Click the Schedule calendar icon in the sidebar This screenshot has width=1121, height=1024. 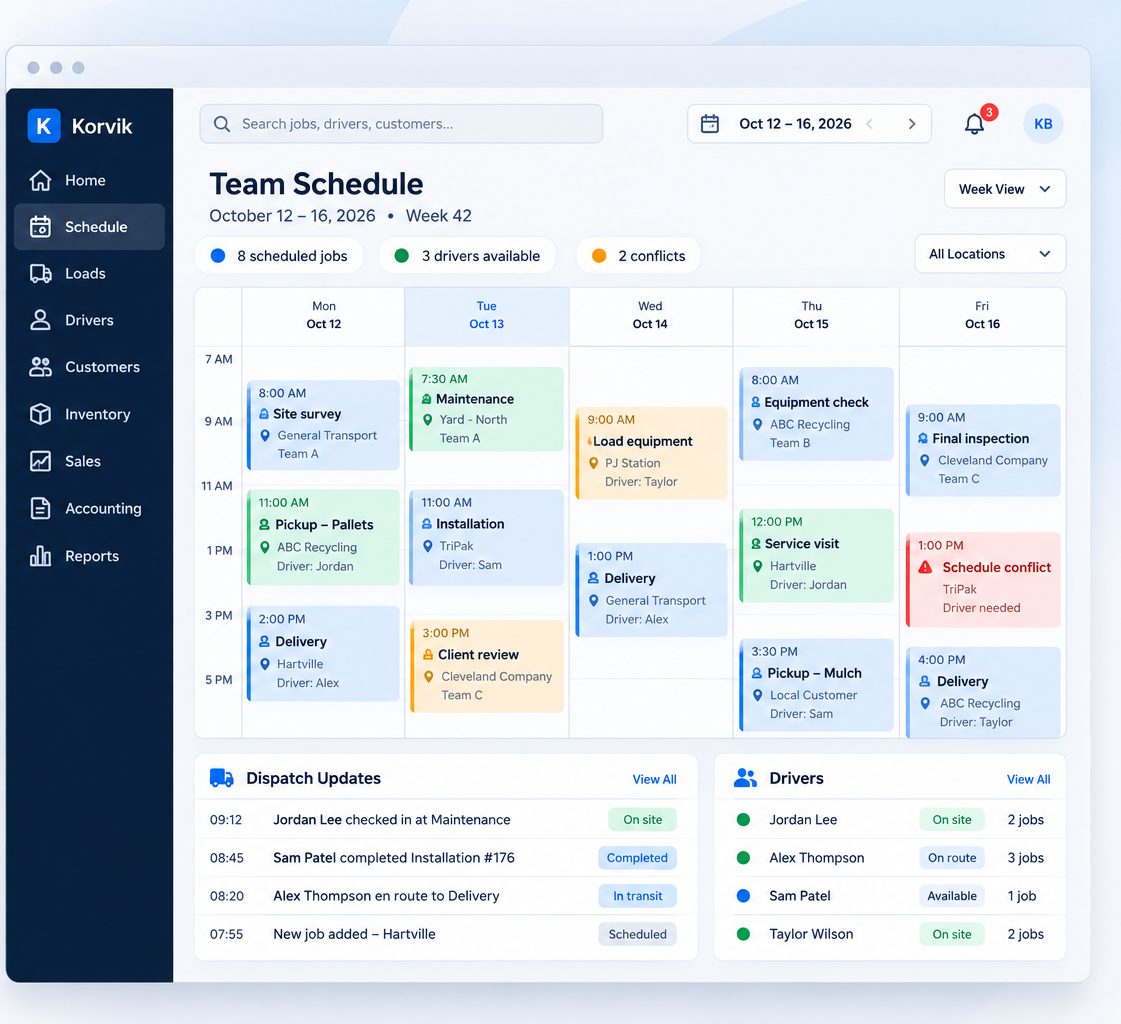click(41, 227)
